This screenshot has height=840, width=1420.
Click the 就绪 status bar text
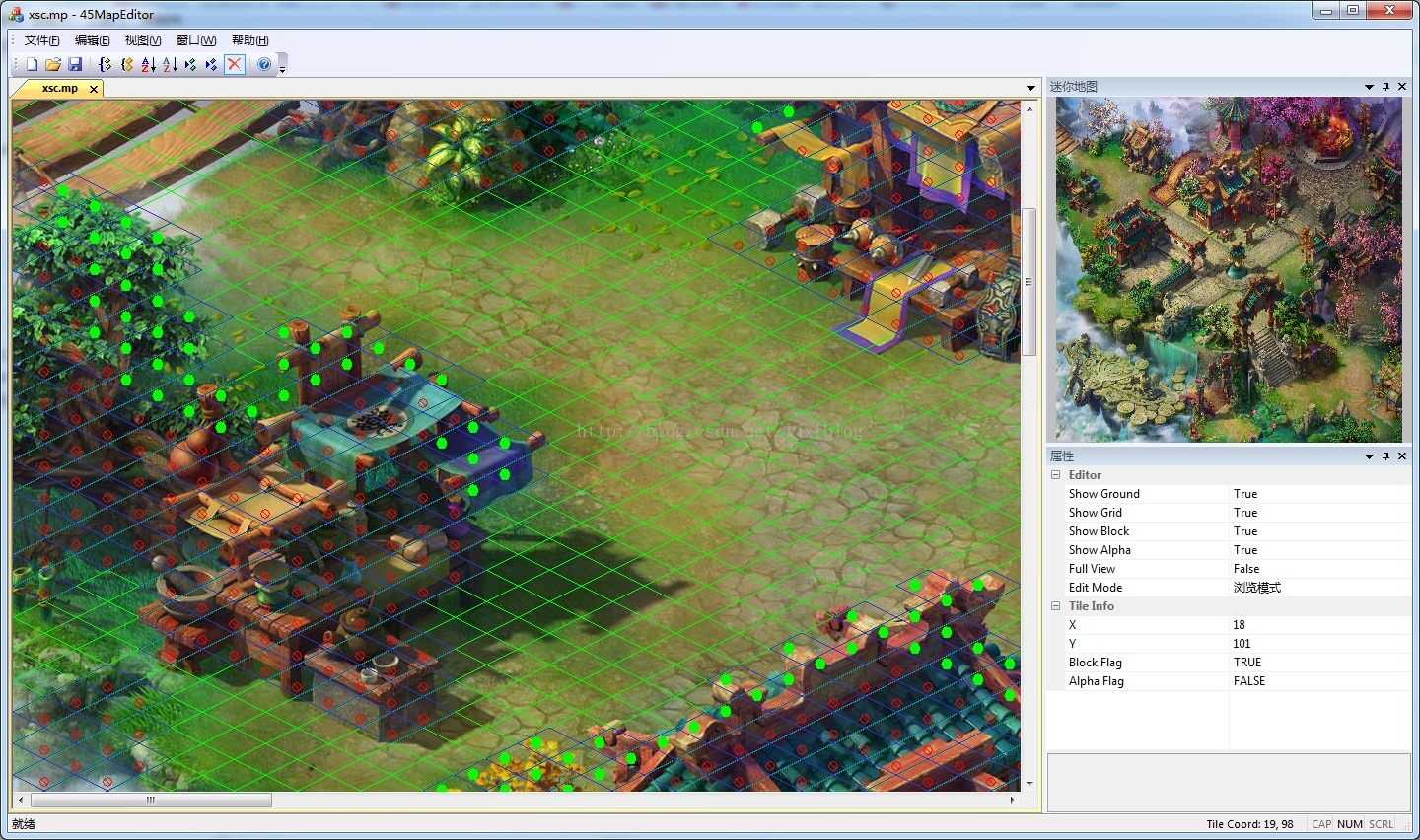(x=24, y=824)
